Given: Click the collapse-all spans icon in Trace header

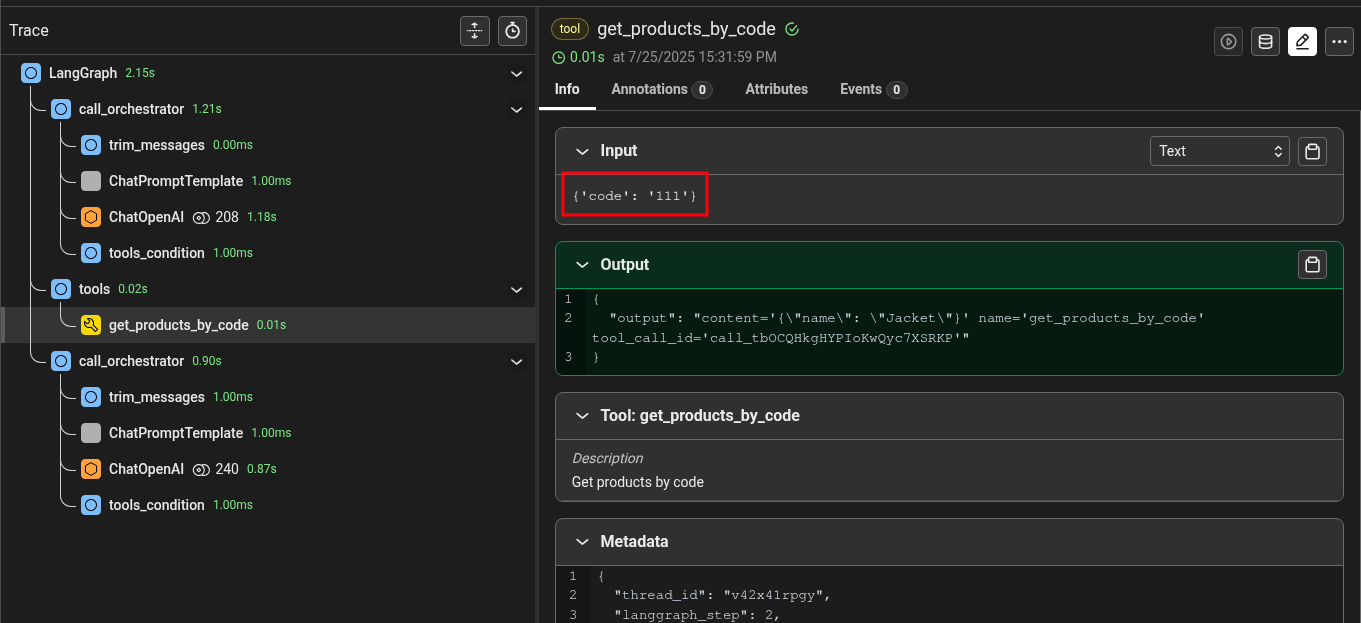Looking at the screenshot, I should [474, 31].
